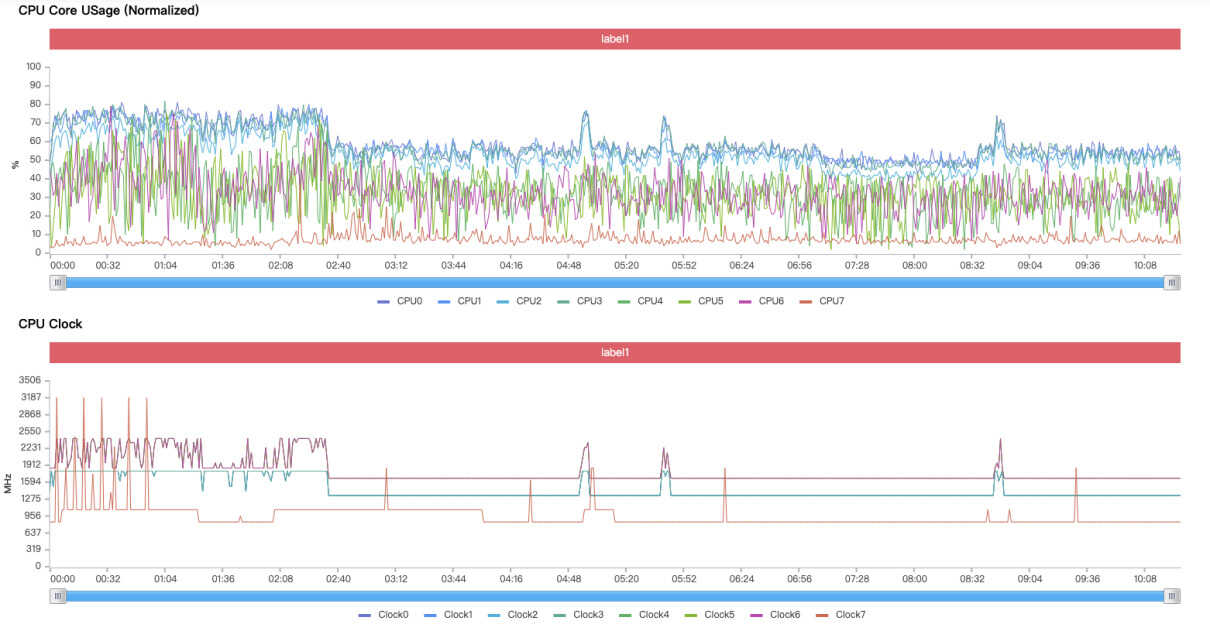The width and height of the screenshot is (1210, 631).
Task: Click left zoom handle of CPU usage slider
Action: pyautogui.click(x=58, y=282)
